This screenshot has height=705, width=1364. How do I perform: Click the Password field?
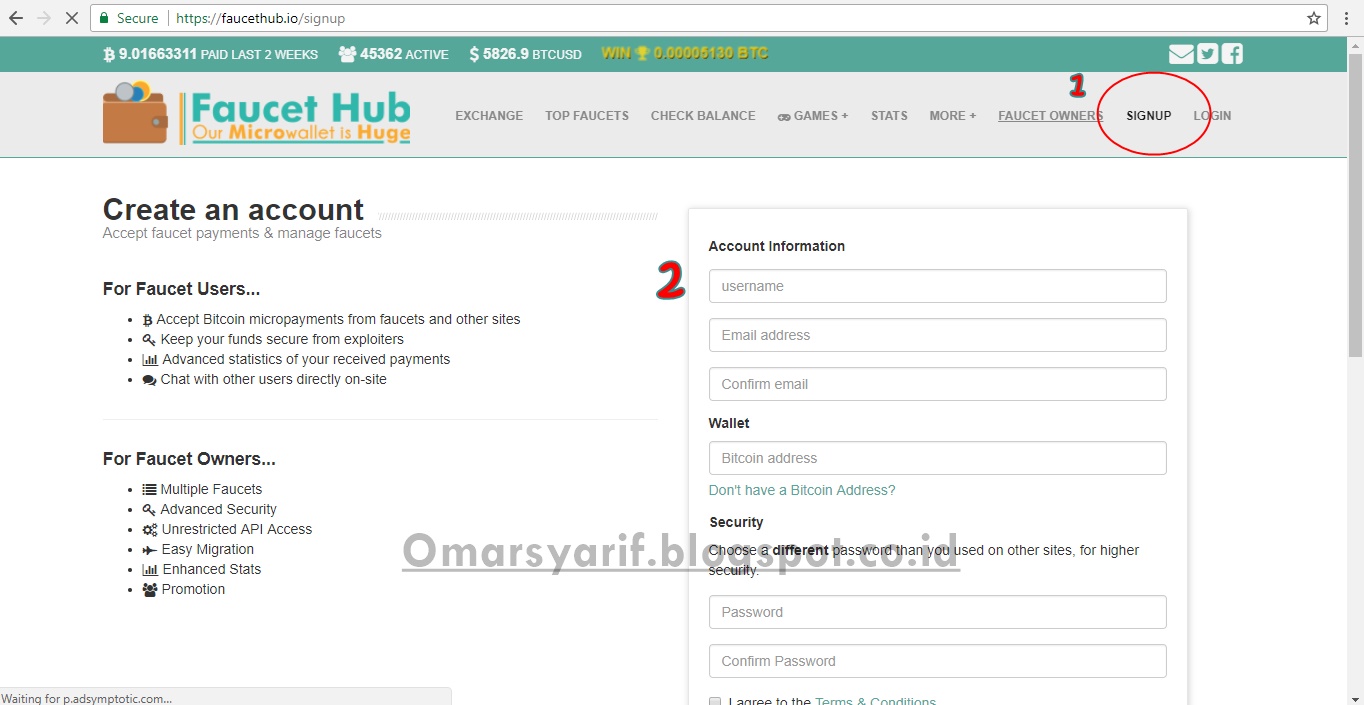[937, 612]
